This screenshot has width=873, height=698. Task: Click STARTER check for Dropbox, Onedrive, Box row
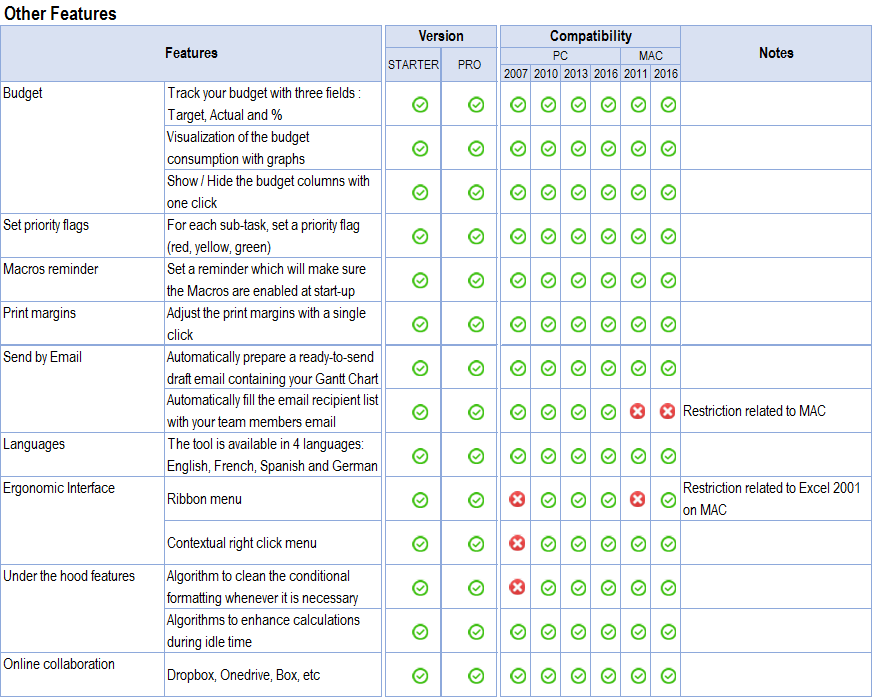coord(420,676)
